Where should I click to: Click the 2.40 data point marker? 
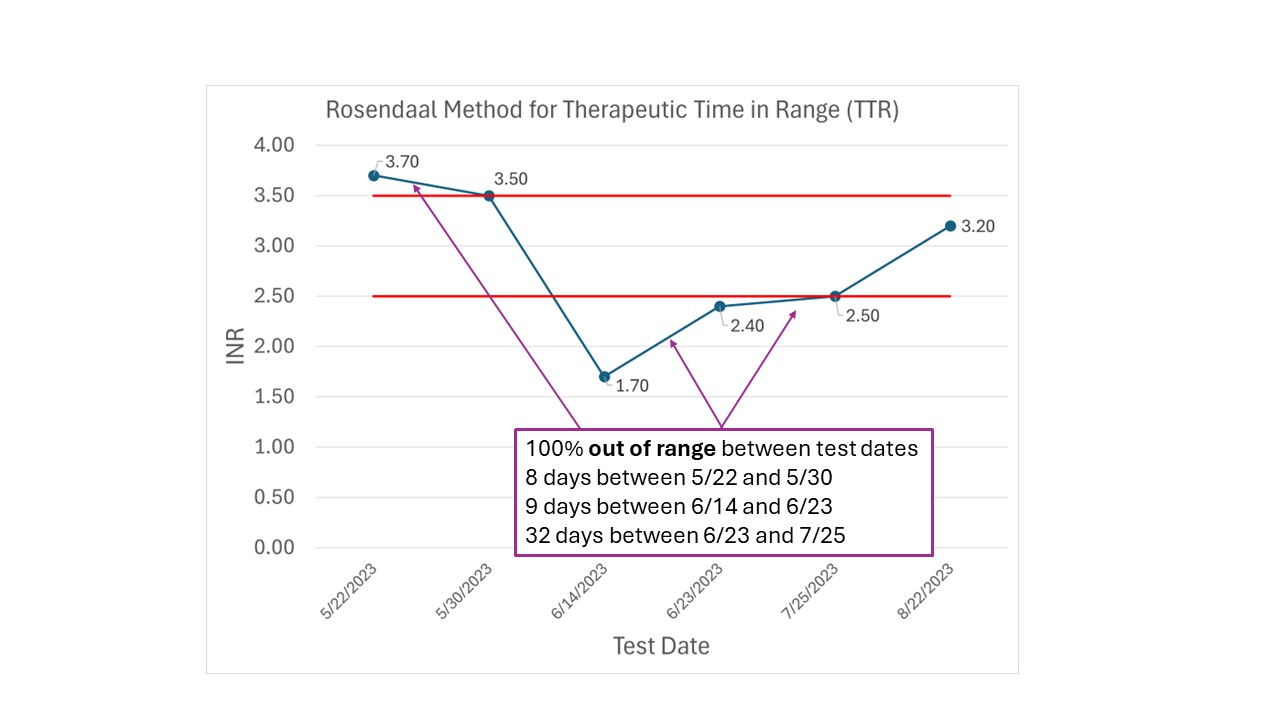pos(720,306)
